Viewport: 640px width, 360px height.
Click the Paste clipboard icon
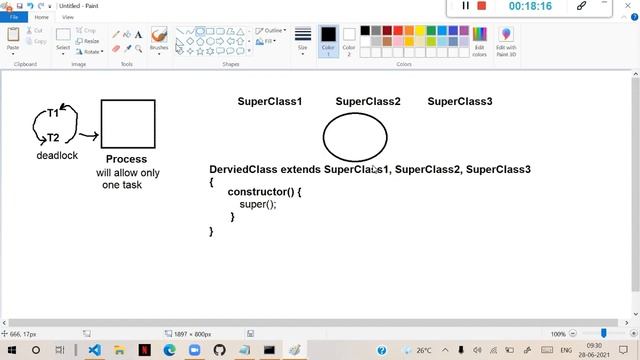click(x=13, y=35)
